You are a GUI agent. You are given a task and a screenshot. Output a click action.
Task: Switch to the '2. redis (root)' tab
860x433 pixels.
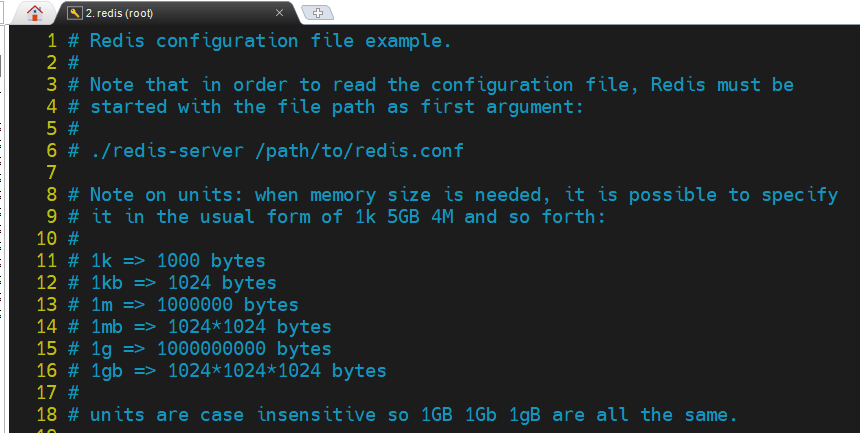120,13
